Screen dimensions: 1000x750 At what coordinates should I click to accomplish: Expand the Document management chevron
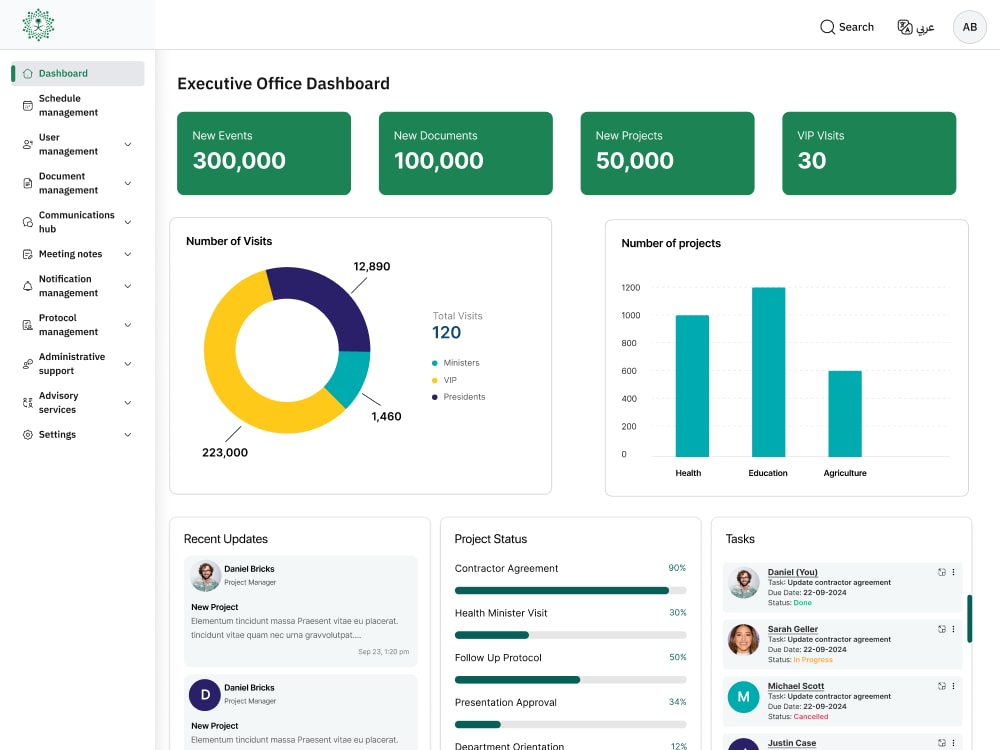pos(128,184)
